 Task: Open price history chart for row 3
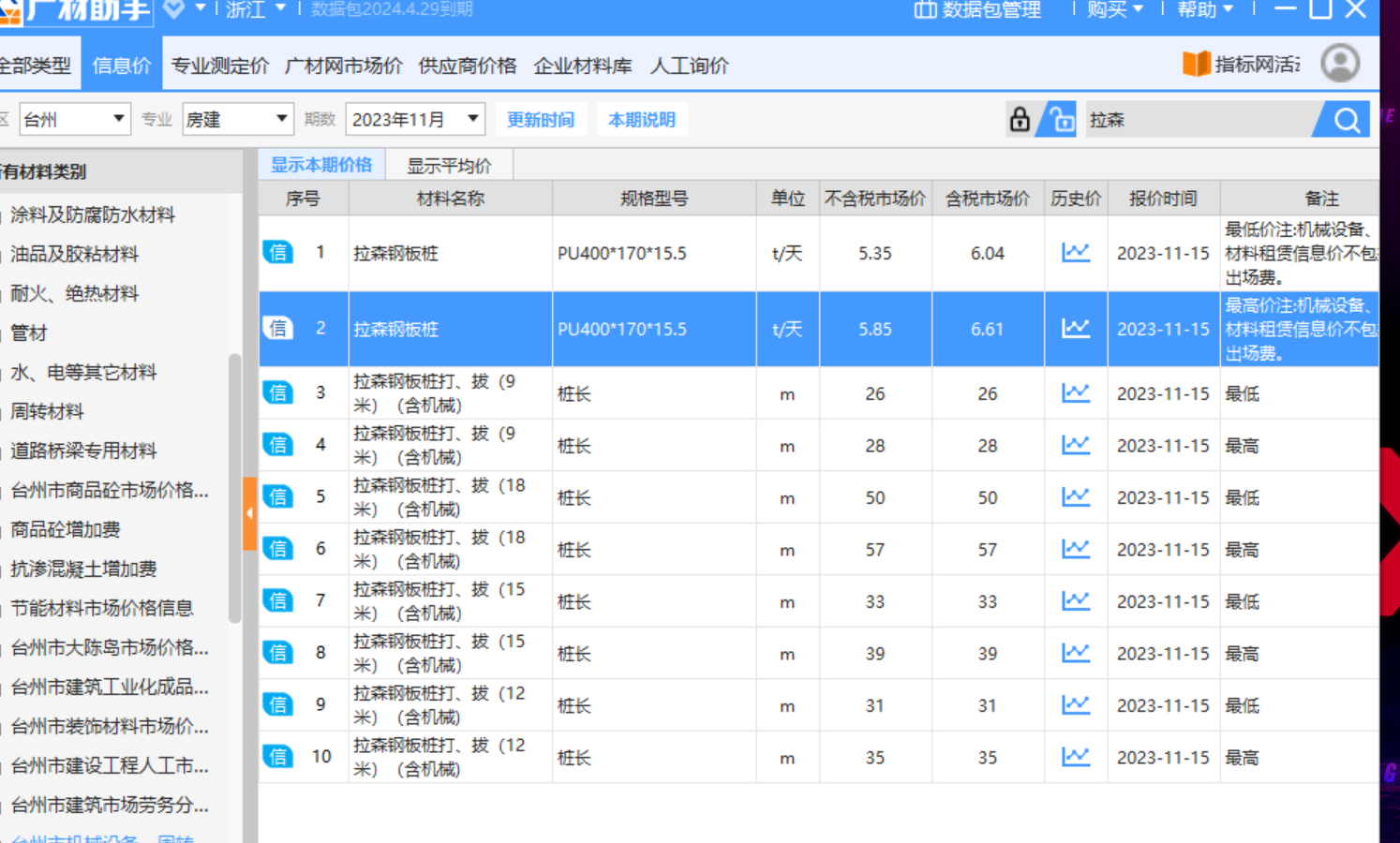(1076, 393)
